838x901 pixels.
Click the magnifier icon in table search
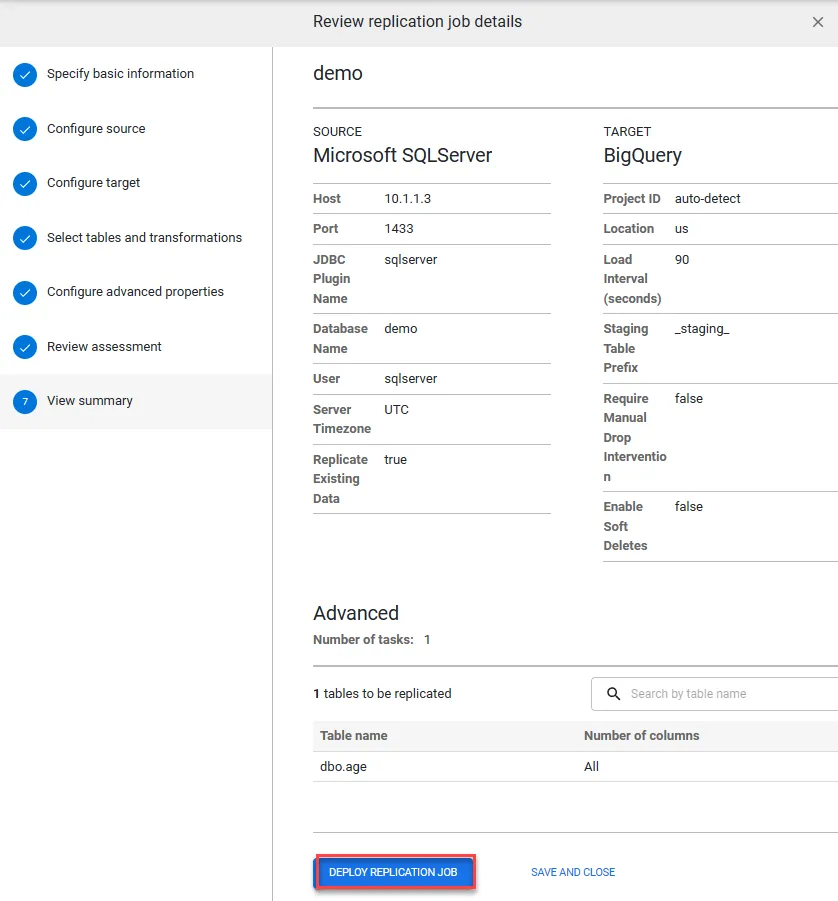613,694
